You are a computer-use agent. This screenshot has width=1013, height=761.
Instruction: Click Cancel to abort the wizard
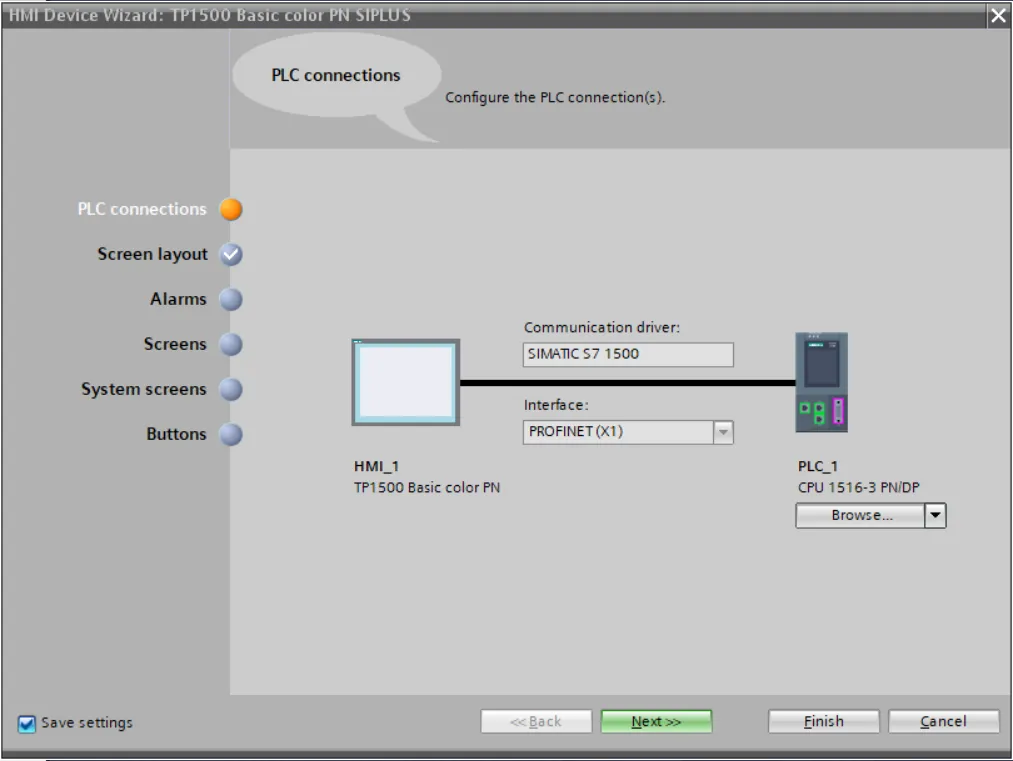tap(942, 721)
